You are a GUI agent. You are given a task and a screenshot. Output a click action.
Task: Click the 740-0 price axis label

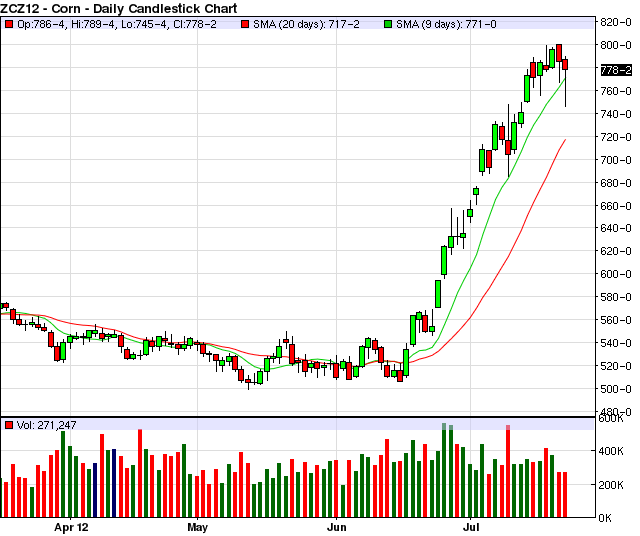616,114
